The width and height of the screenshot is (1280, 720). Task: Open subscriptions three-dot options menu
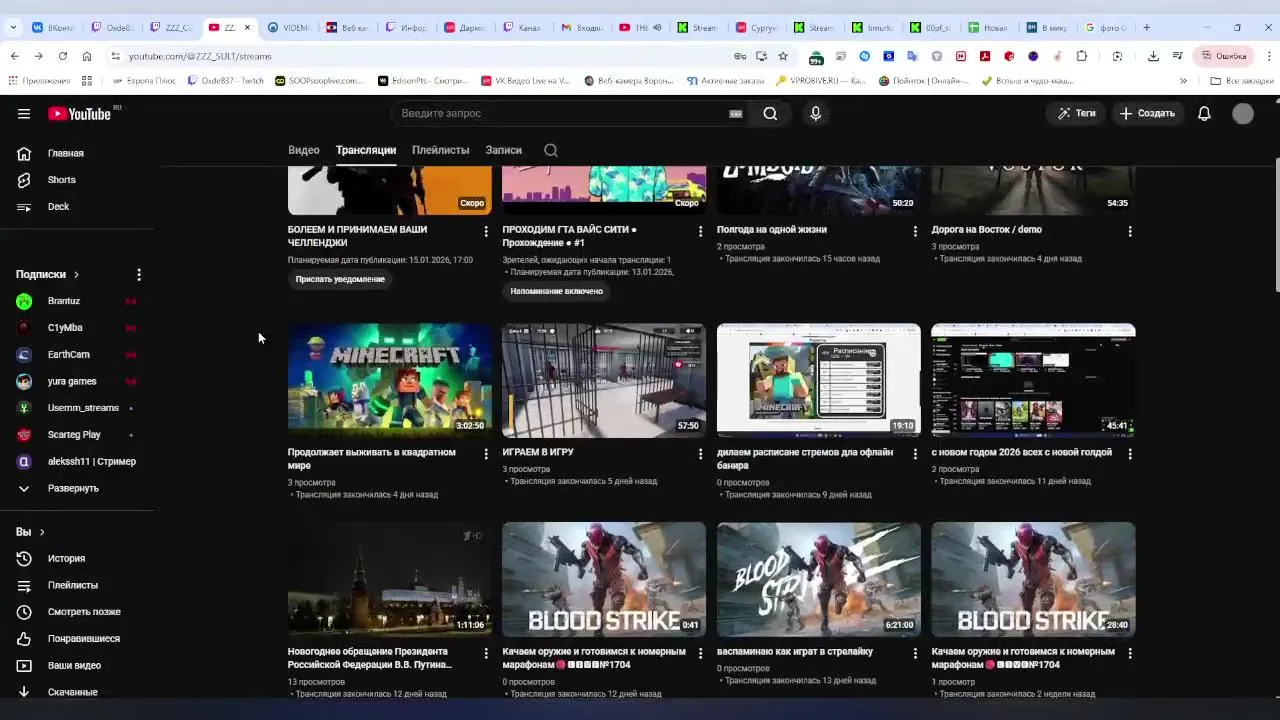tap(139, 274)
